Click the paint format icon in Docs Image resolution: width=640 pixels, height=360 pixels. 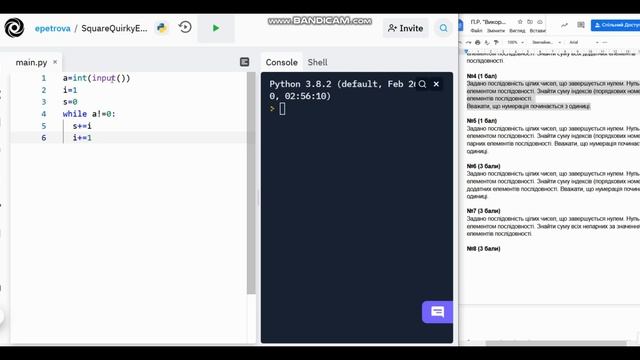pos(496,42)
